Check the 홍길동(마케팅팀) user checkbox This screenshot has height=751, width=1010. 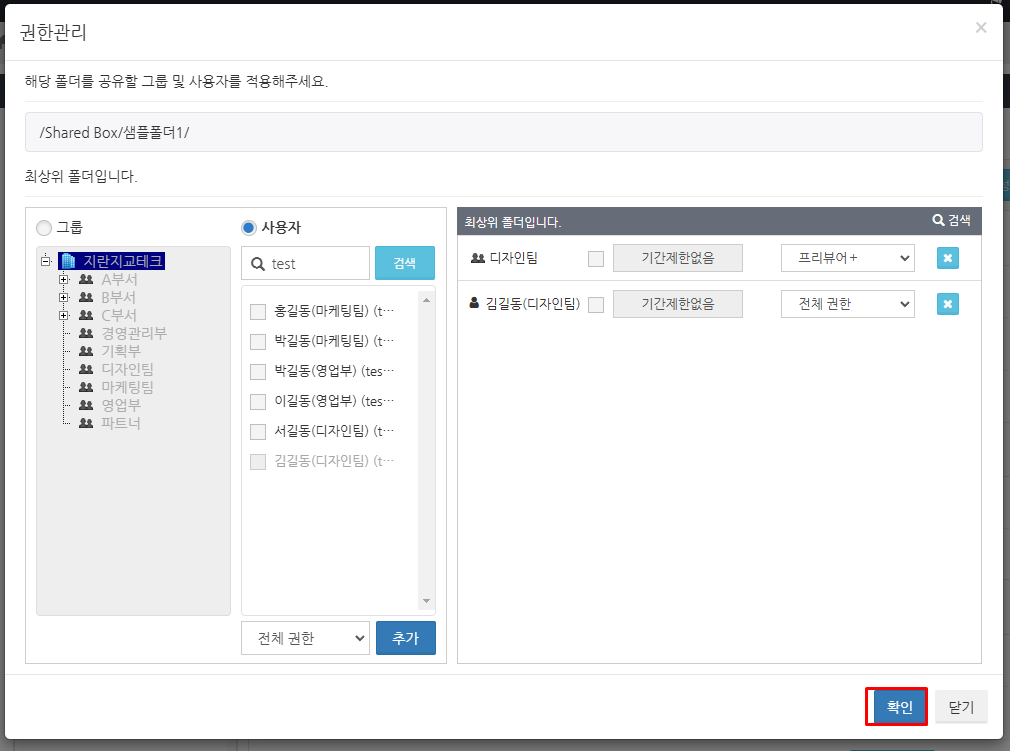tap(258, 311)
